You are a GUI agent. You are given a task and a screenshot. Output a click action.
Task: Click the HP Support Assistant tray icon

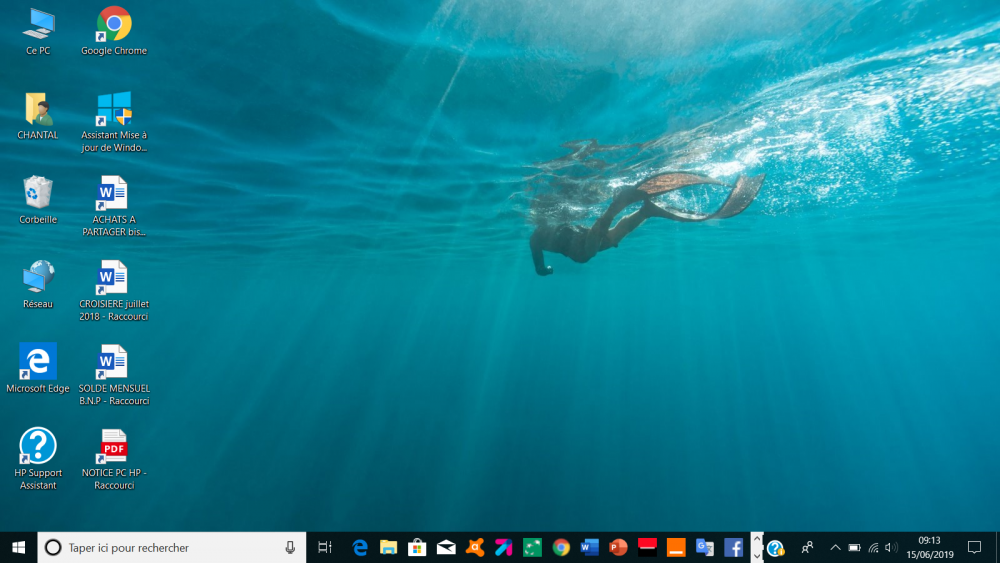[776, 548]
